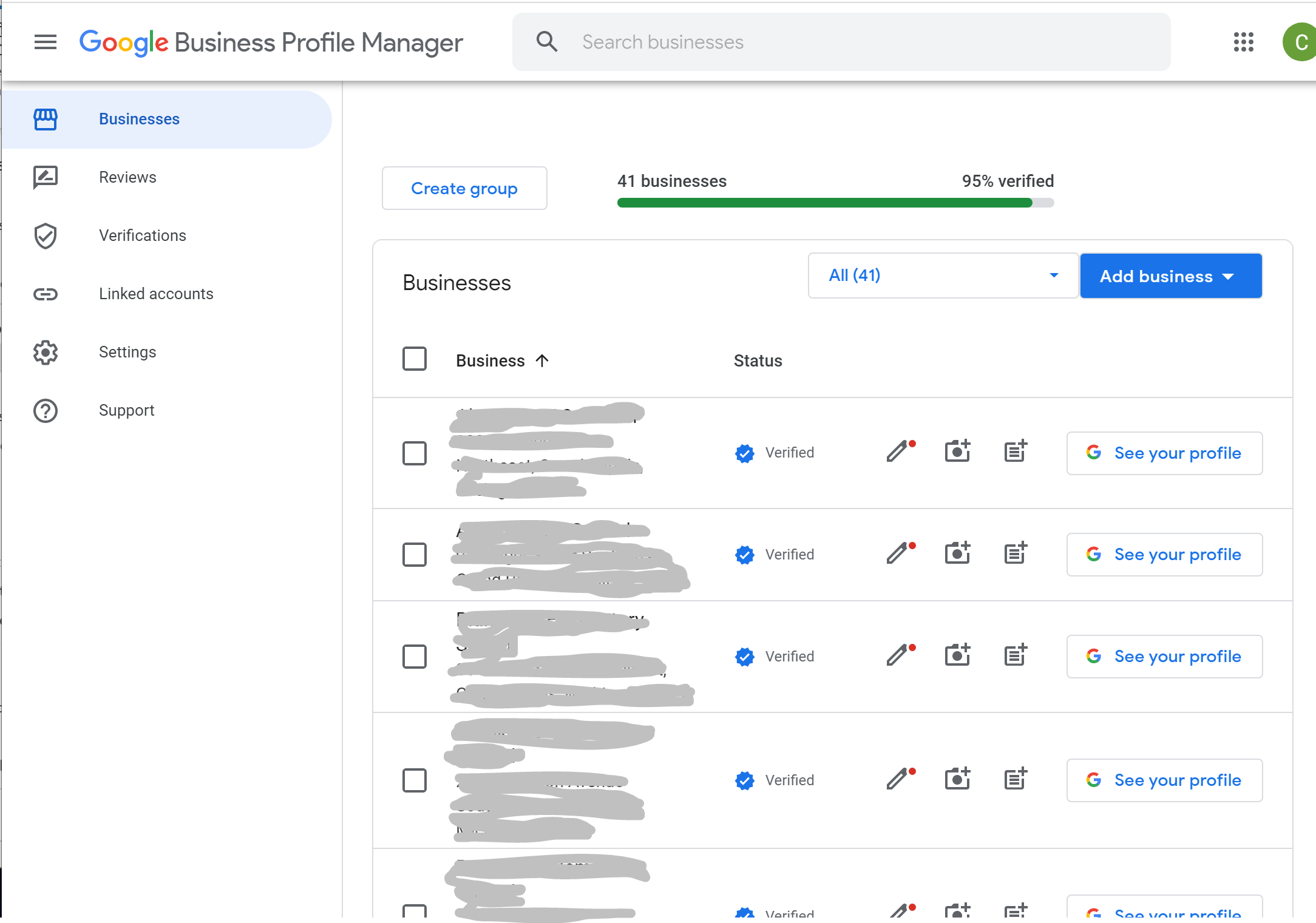This screenshot has height=923, width=1316.
Task: Open the All (41) filter dropdown
Action: (943, 276)
